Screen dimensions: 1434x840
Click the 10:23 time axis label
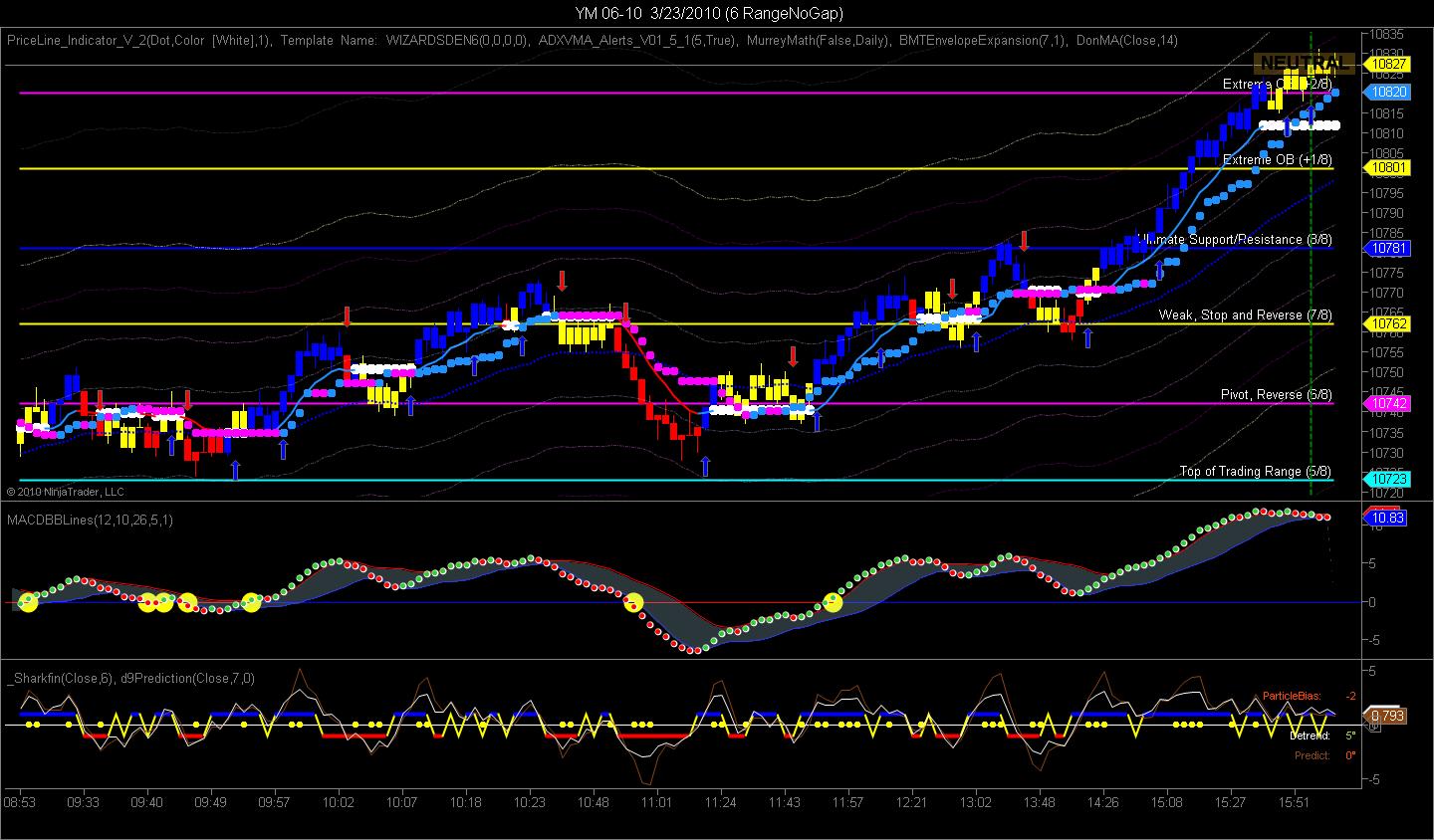coord(530,802)
